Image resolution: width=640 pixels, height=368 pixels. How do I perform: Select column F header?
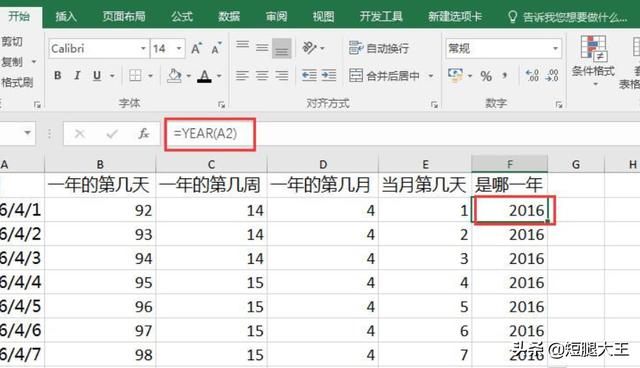[509, 164]
